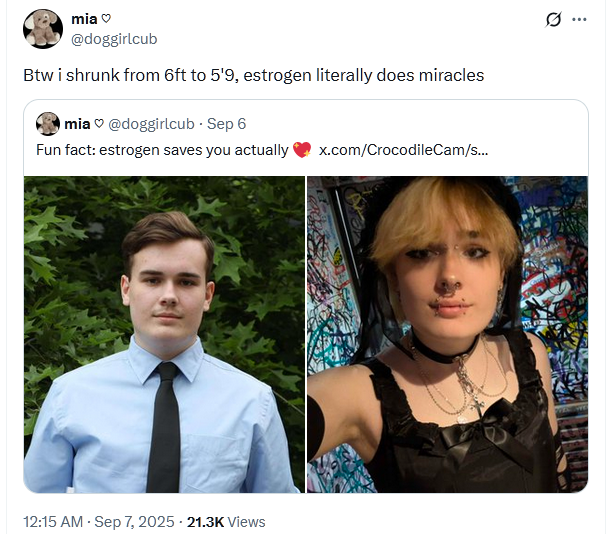View the 21.3K Views count
The height and width of the screenshot is (534, 611).
[226, 522]
